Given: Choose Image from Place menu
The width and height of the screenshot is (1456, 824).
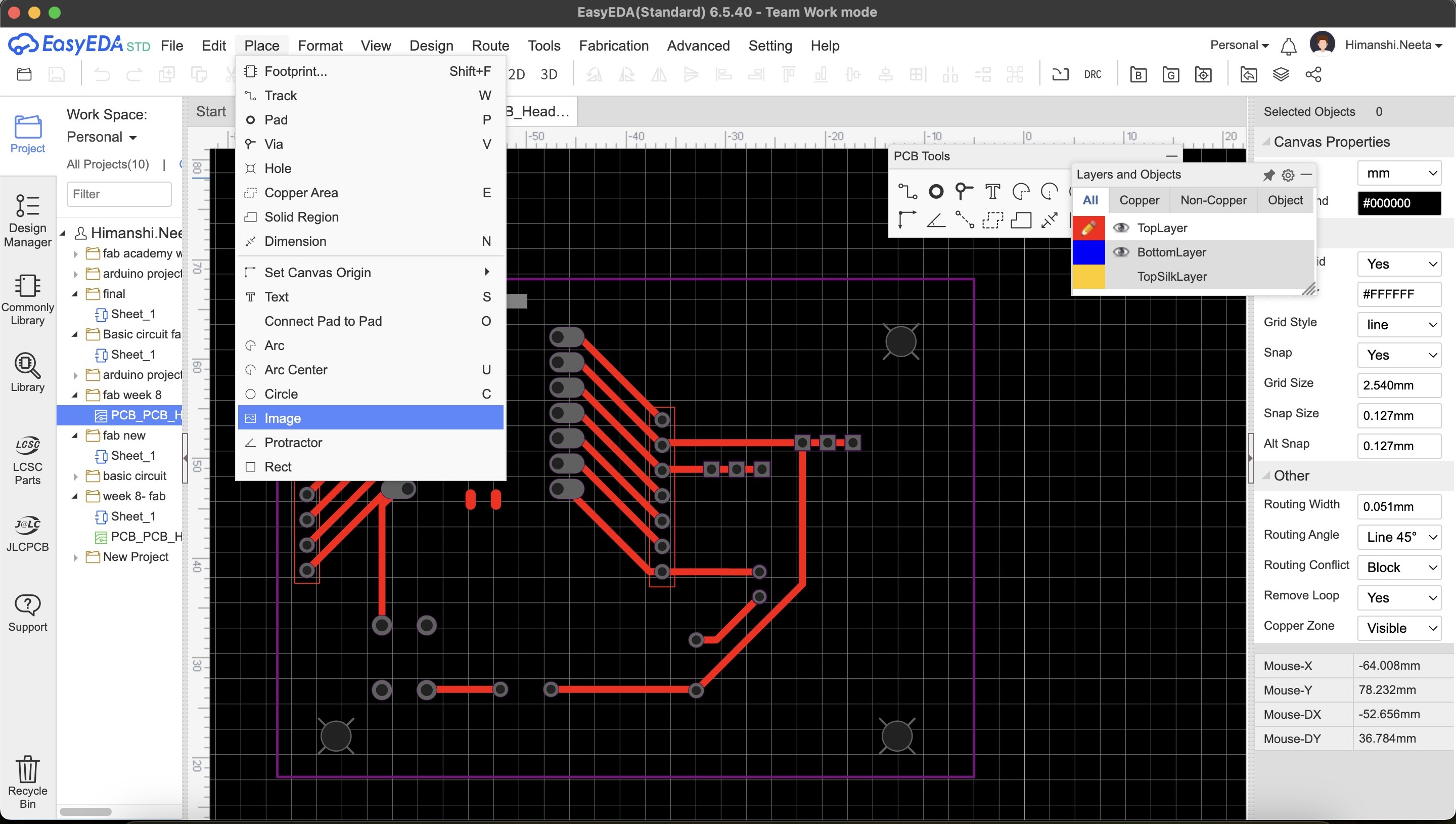Looking at the screenshot, I should [x=371, y=418].
